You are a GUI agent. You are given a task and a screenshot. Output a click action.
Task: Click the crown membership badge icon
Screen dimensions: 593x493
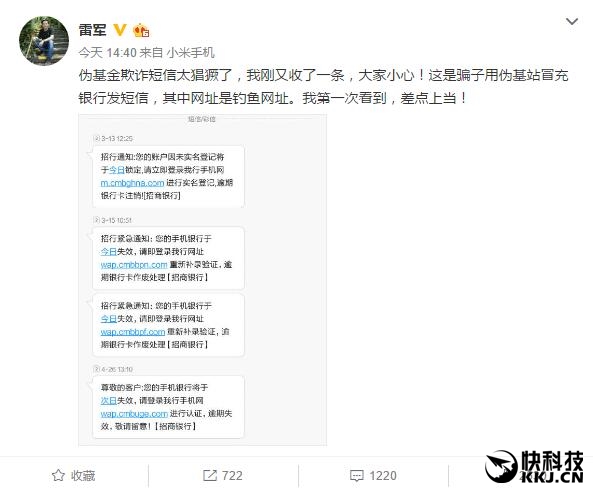click(x=141, y=30)
